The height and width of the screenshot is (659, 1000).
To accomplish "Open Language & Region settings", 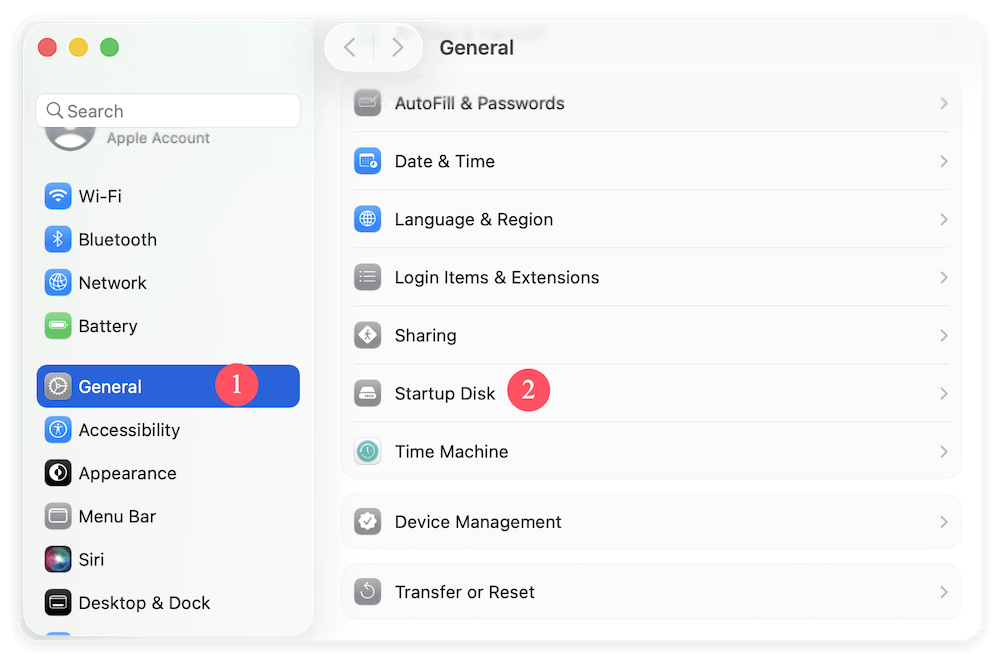I will [x=473, y=219].
